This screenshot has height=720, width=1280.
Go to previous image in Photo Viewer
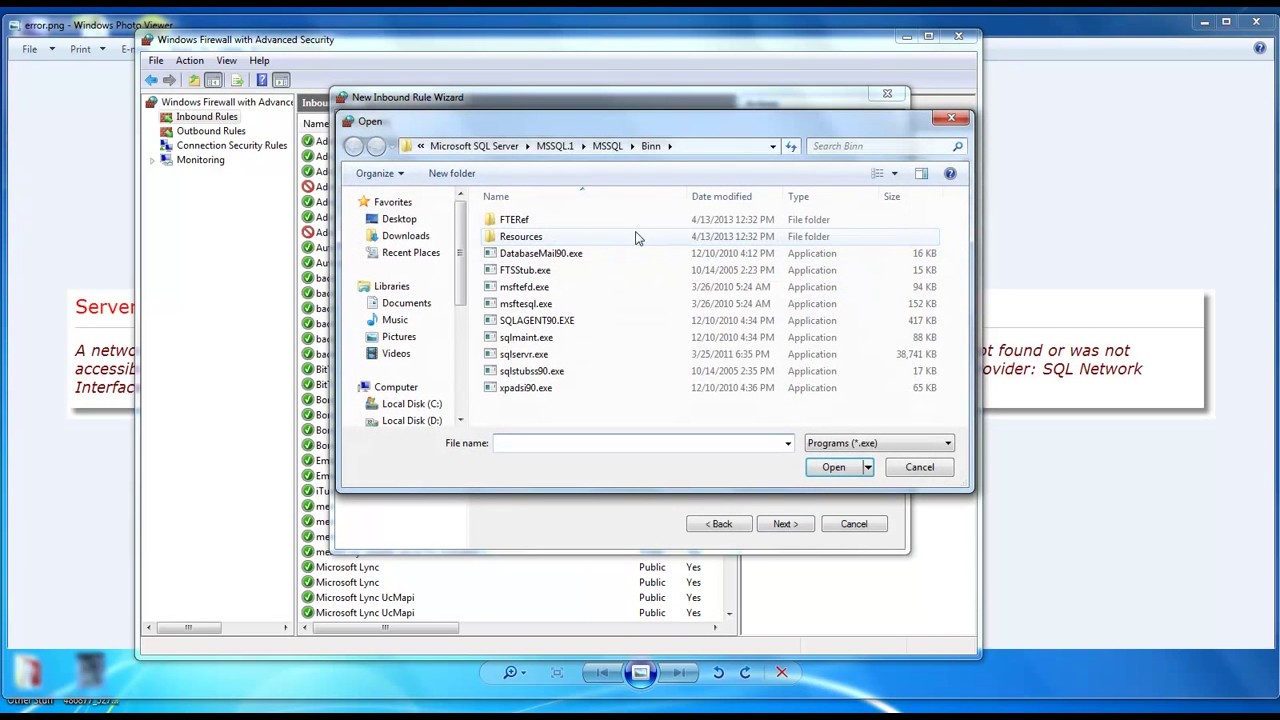pyautogui.click(x=603, y=673)
